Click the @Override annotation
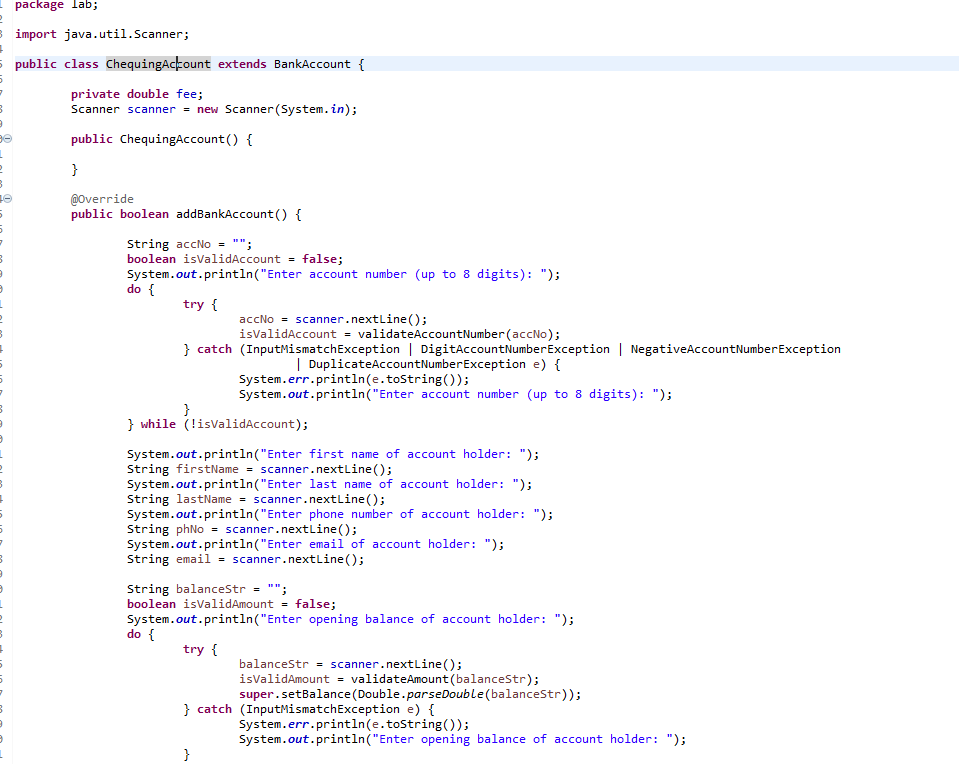959x764 pixels. click(x=101, y=198)
